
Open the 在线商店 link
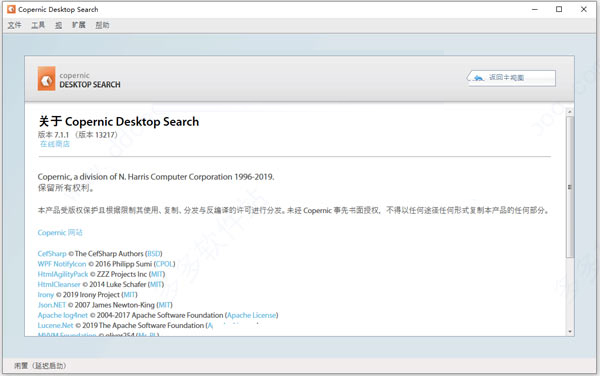click(x=55, y=144)
